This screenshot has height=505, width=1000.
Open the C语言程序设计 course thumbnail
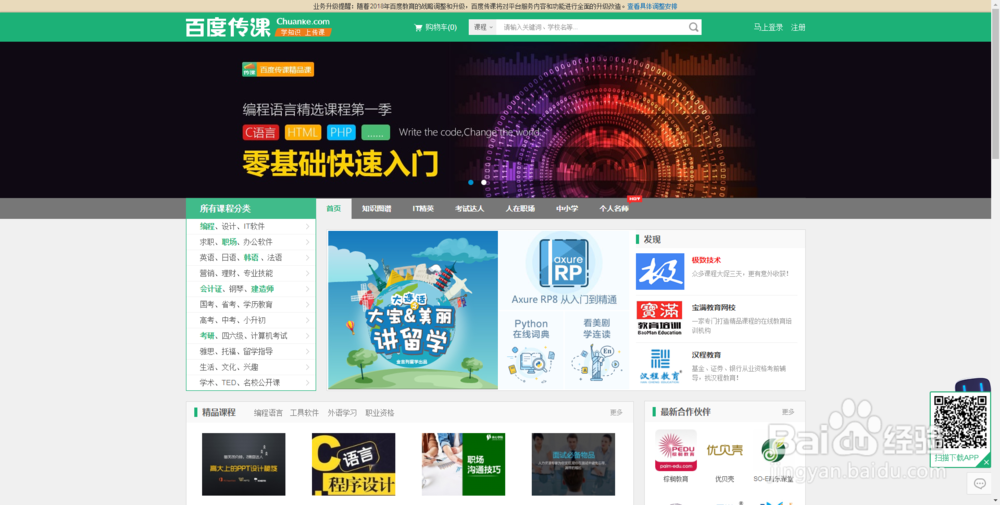pos(353,464)
